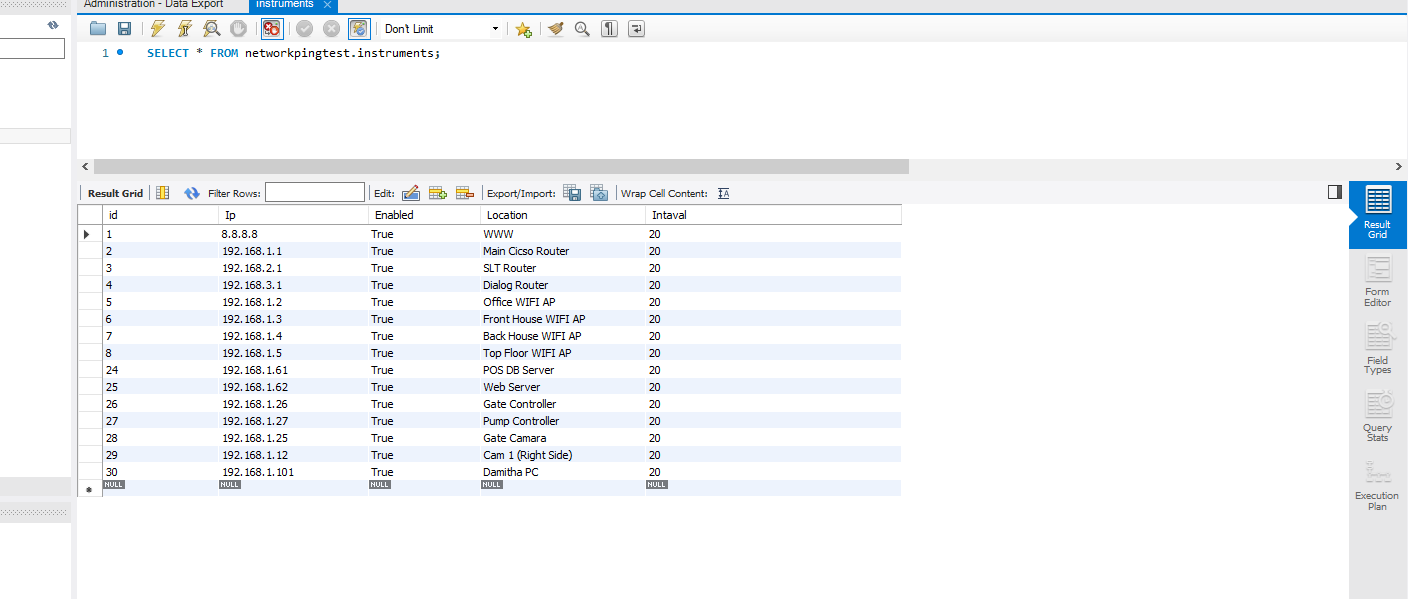The height and width of the screenshot is (599, 1408).
Task: Click the Filter Rows input field
Action: (315, 193)
